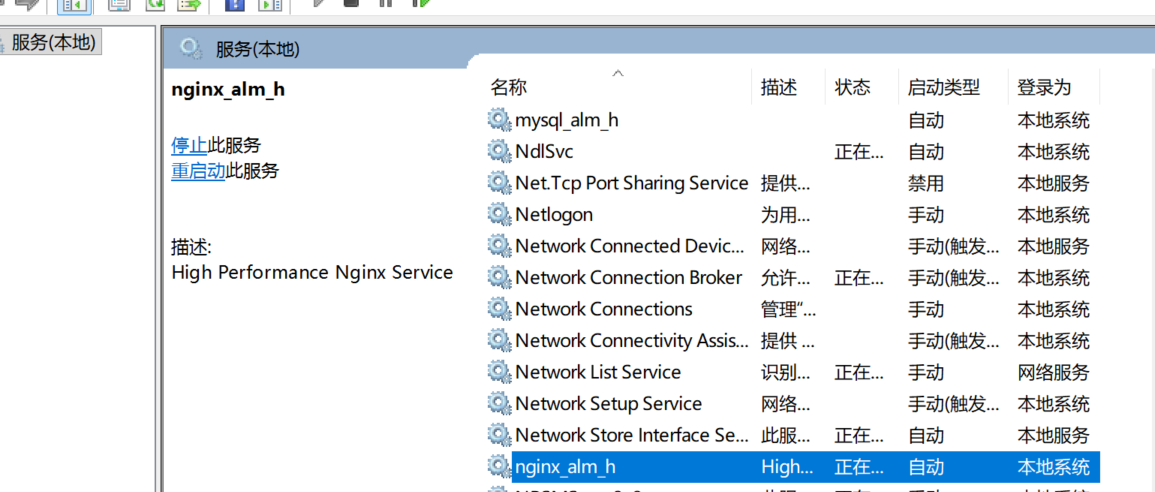Viewport: 1155px width, 492px height.
Task: Select 服务(本地) in the left tree
Action: [53, 43]
